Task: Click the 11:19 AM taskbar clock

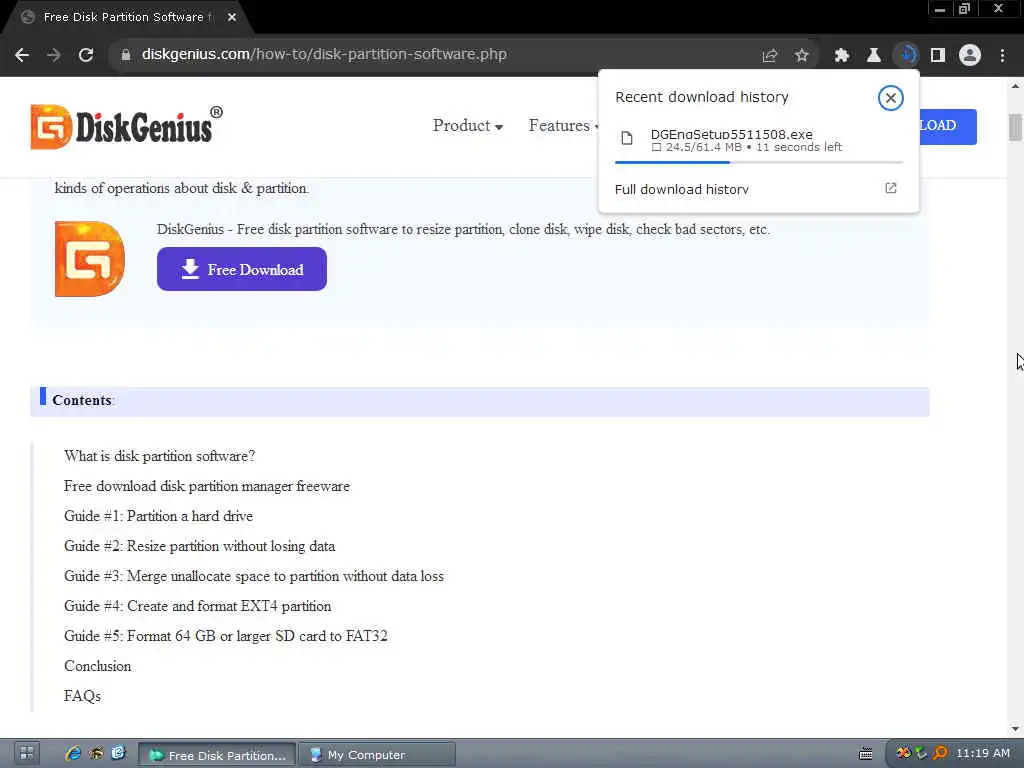Action: pyautogui.click(x=983, y=754)
